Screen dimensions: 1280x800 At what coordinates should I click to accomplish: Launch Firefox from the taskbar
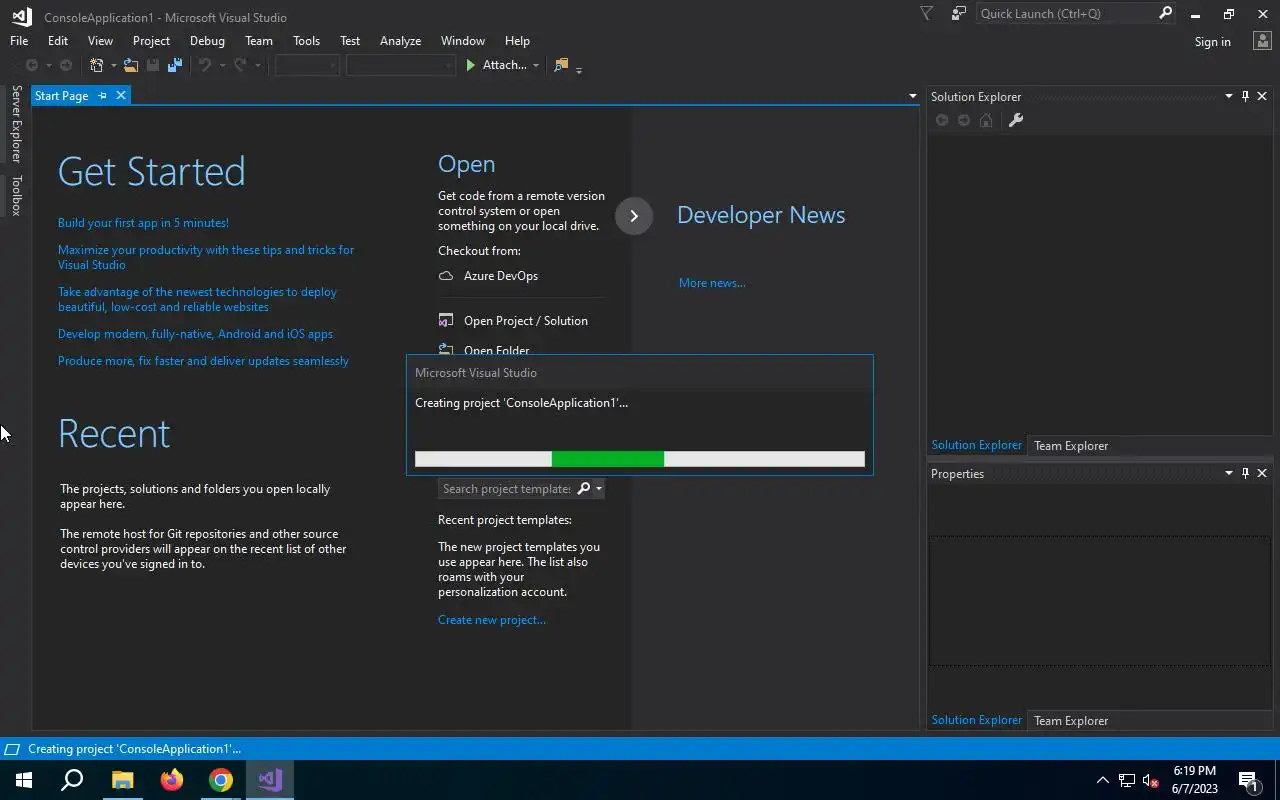[x=172, y=780]
